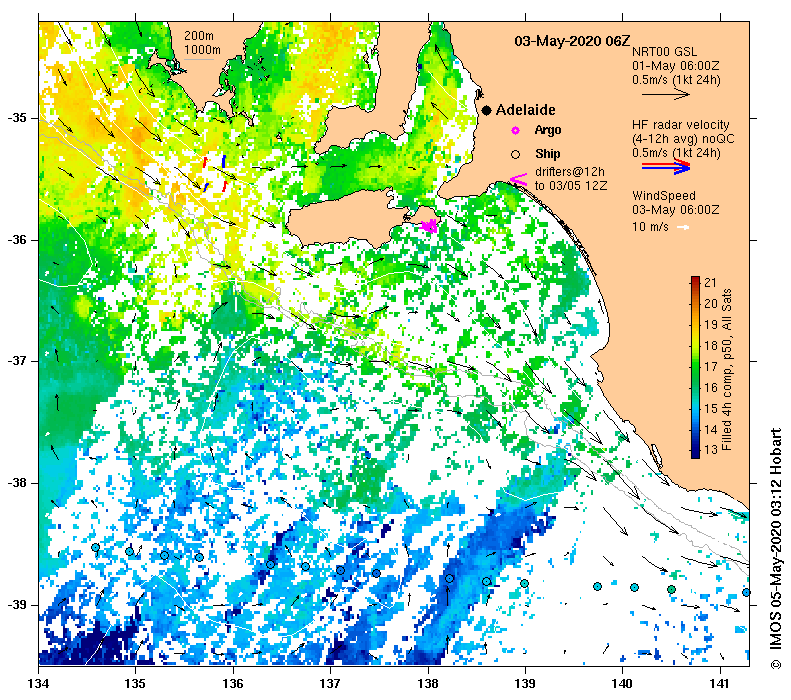This screenshot has width=791, height=700.
Task: Click the 03-May-2020 06Z date title
Action: tap(572, 41)
